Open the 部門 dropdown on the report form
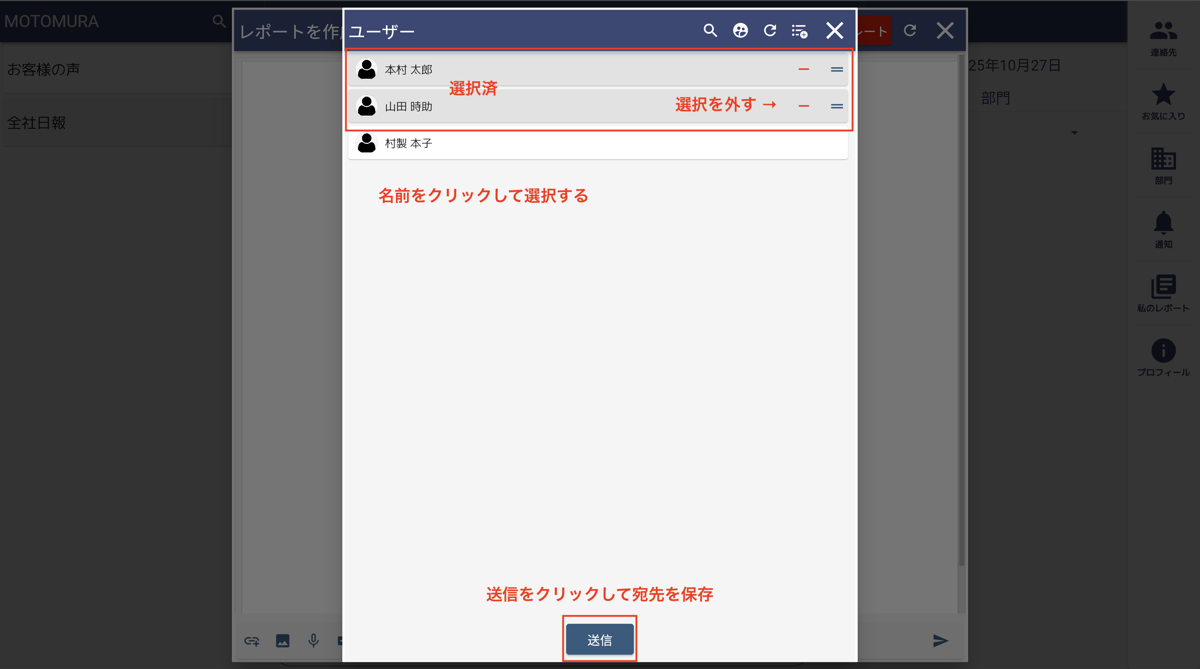Screen dimensions: 1200x669 click(x=1074, y=131)
